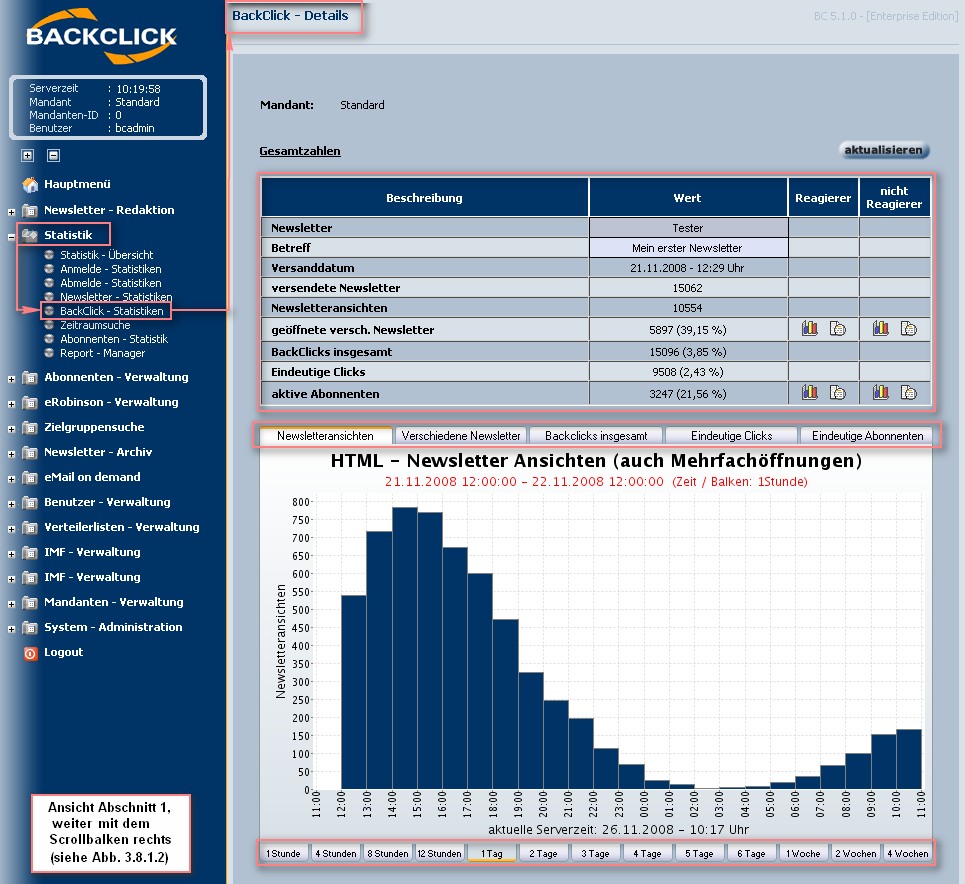Switch to Eindeutige Abonnenten tab
Viewport: 965px width, 884px height.
click(867, 436)
